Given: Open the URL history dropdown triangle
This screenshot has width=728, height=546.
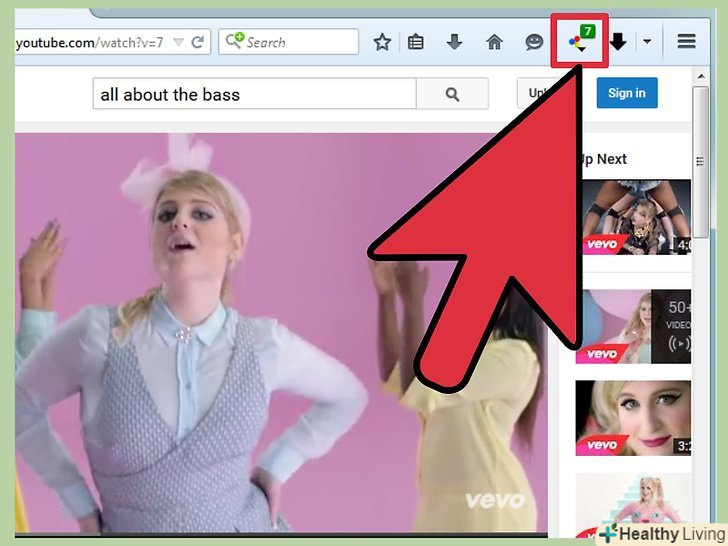Looking at the screenshot, I should coord(178,42).
